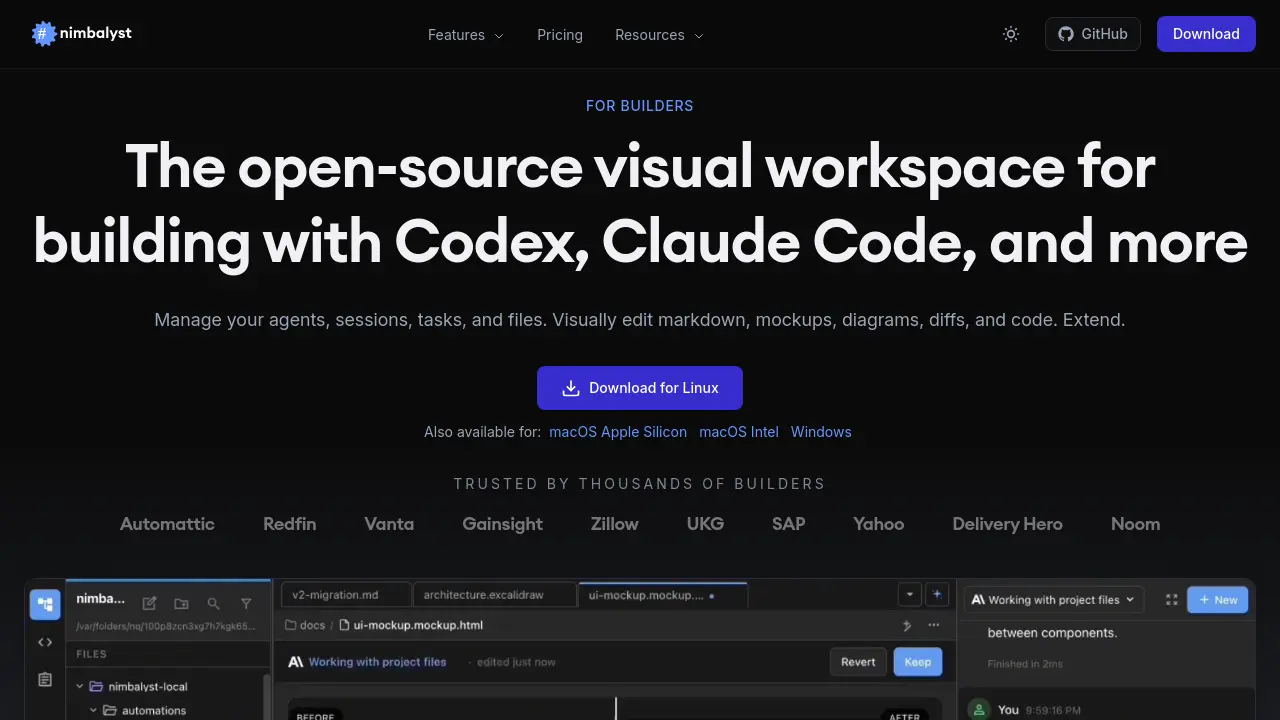
Task: Click the ui-mockup.mockup.html breadcrumb
Action: 411,625
